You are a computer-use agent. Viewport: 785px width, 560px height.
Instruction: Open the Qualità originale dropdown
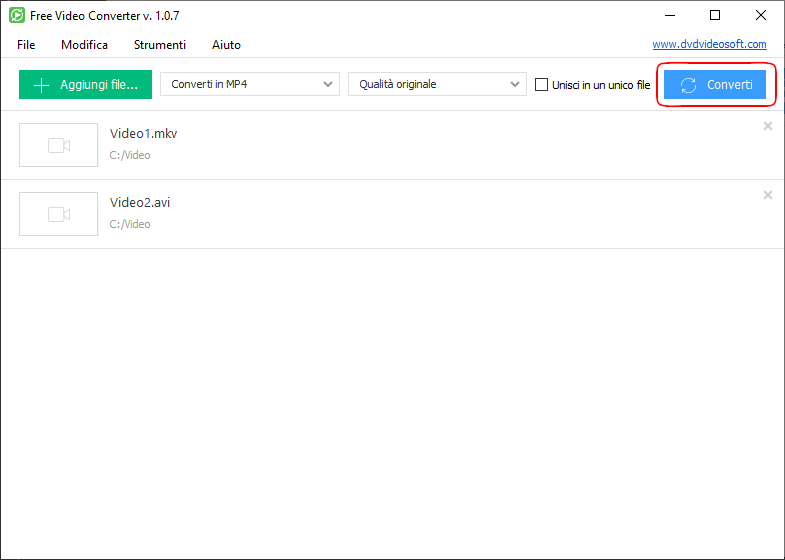pyautogui.click(x=437, y=84)
